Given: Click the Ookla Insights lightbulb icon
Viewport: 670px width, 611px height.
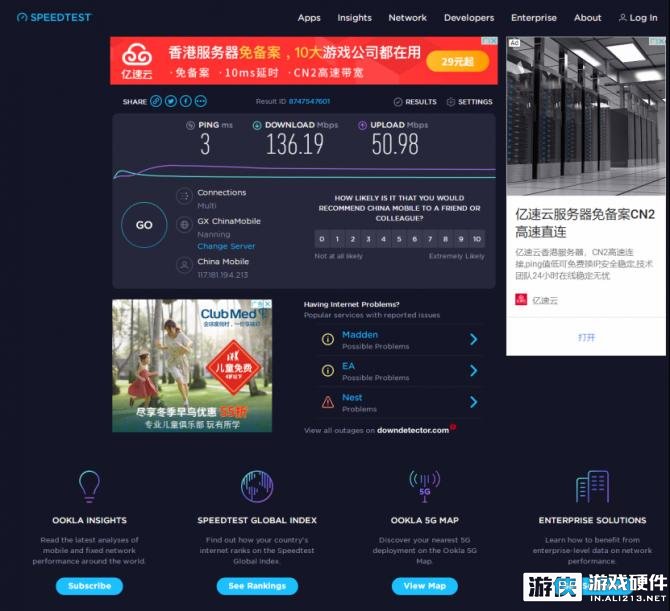Looking at the screenshot, I should pos(89,486).
